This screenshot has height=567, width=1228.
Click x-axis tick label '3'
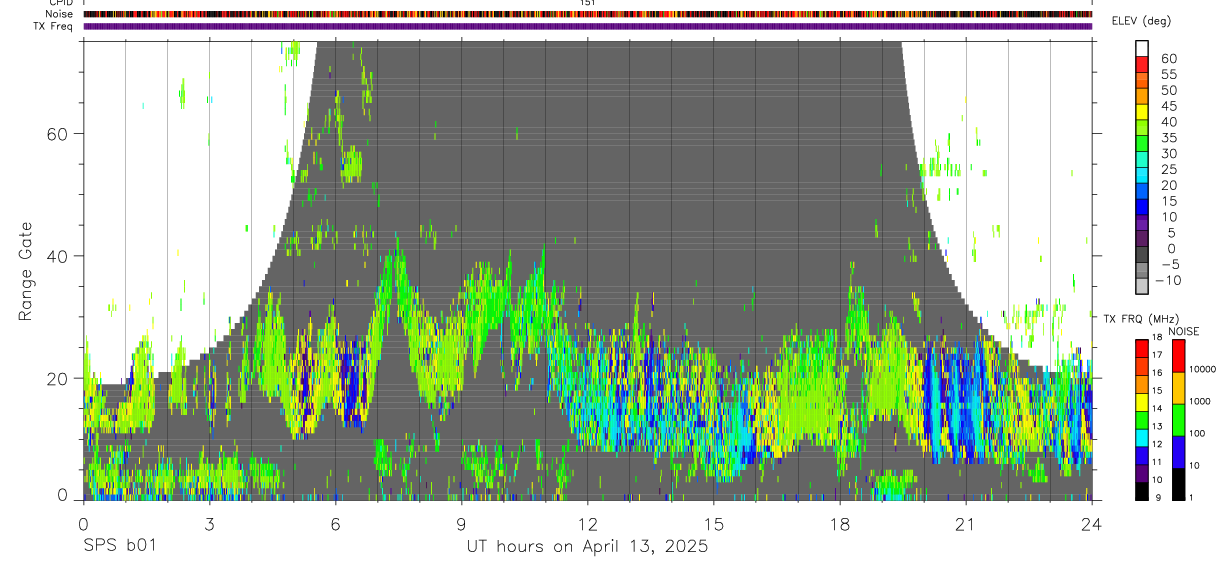pos(209,524)
